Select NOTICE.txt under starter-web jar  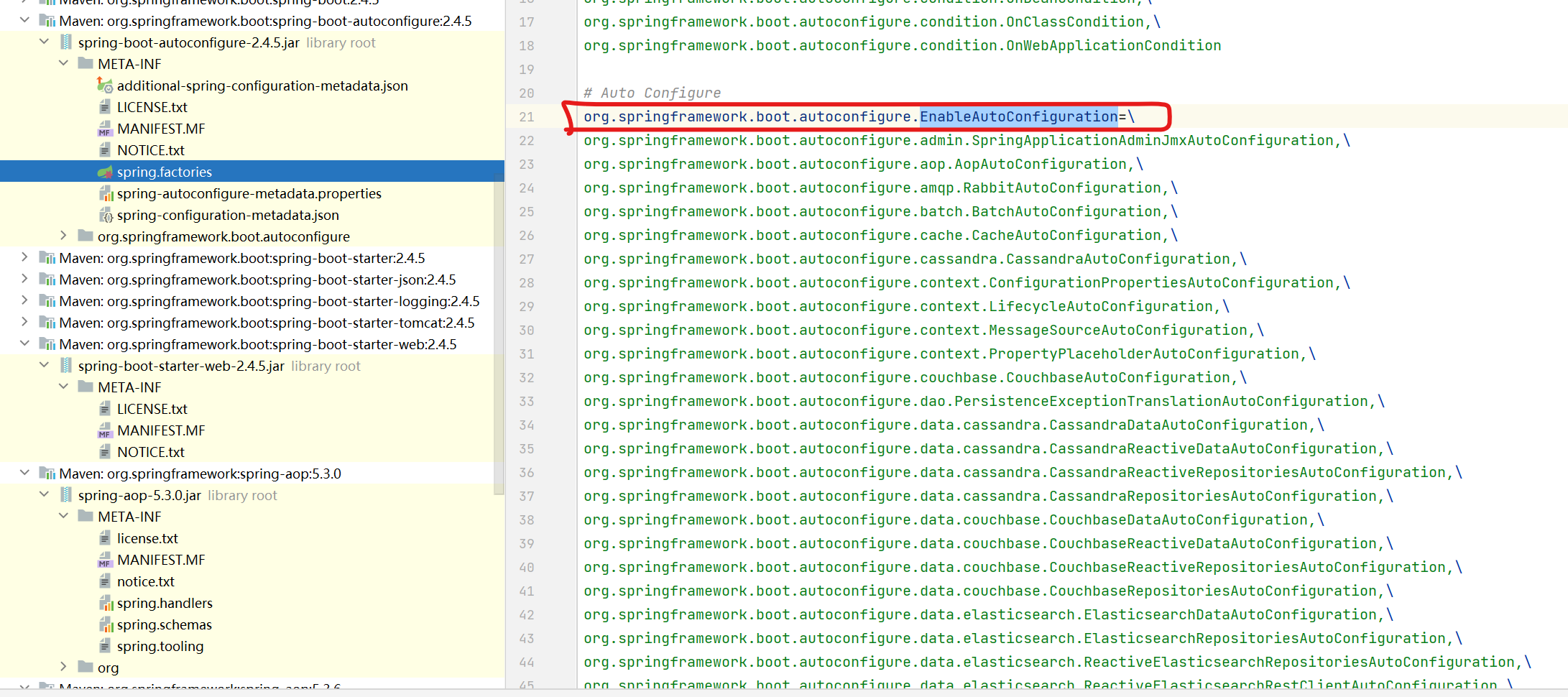(151, 452)
